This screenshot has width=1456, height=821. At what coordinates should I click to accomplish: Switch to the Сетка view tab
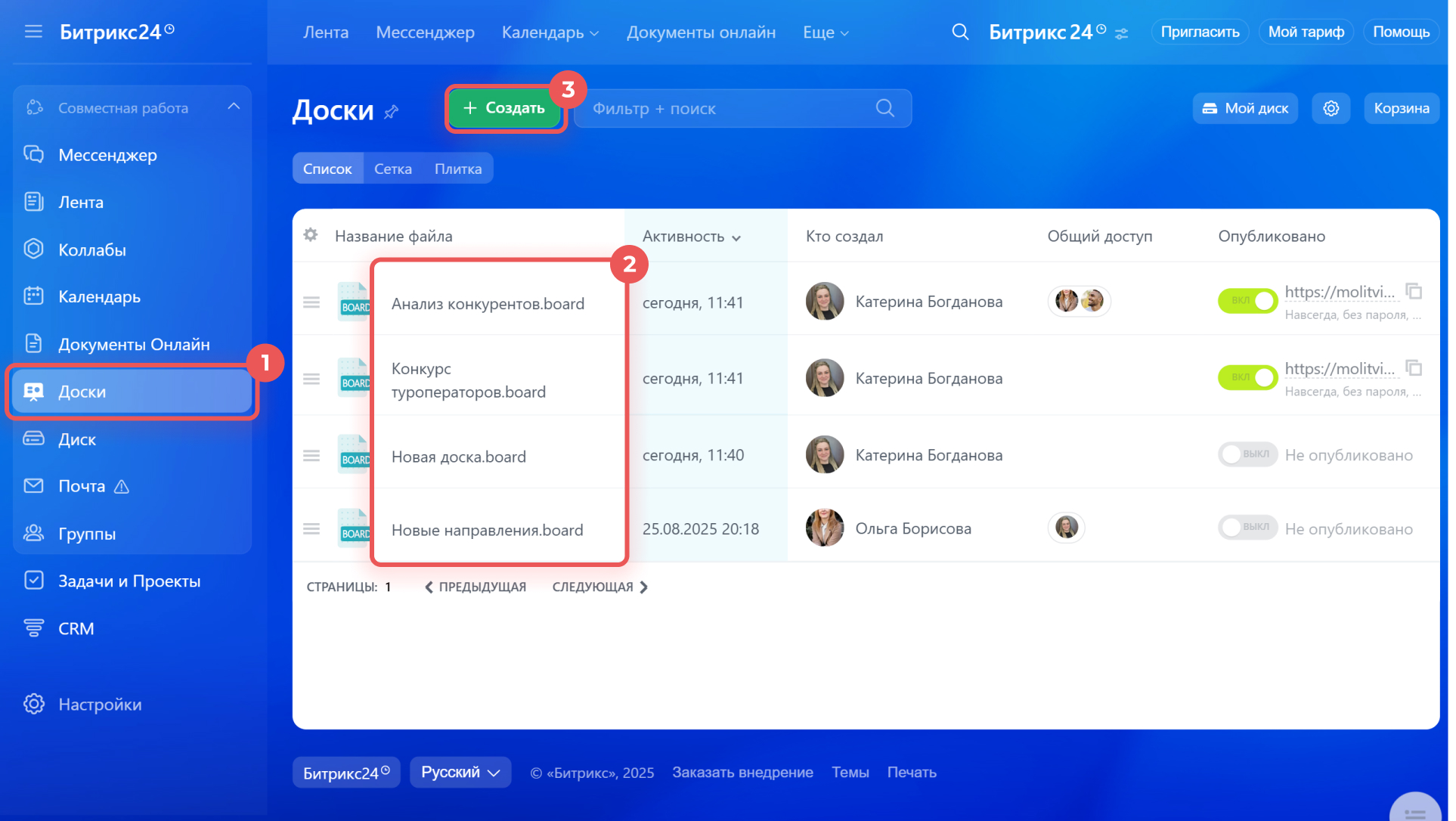tap(394, 169)
